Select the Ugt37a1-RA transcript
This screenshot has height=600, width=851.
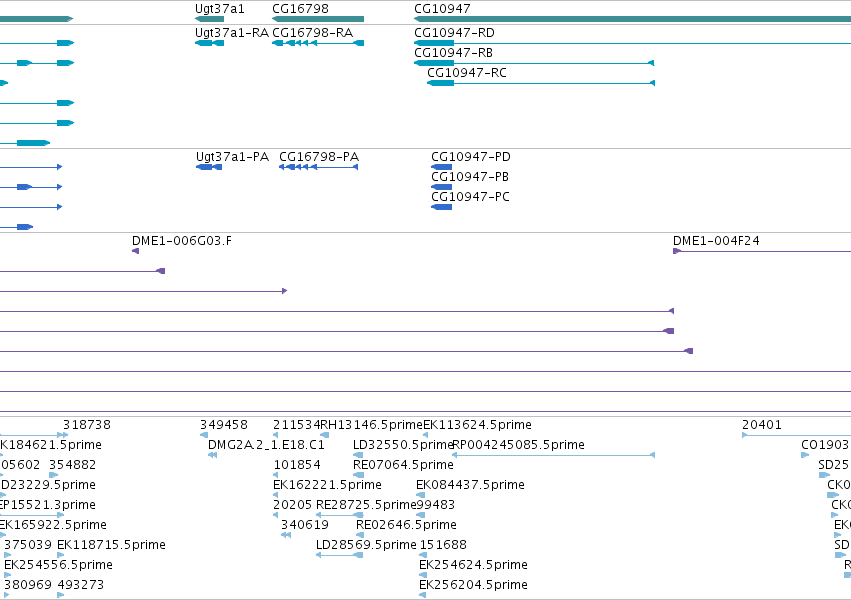(209, 43)
